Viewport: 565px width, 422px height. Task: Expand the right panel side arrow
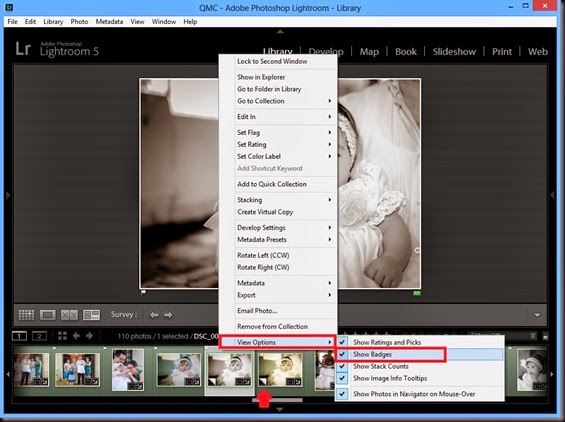point(553,195)
